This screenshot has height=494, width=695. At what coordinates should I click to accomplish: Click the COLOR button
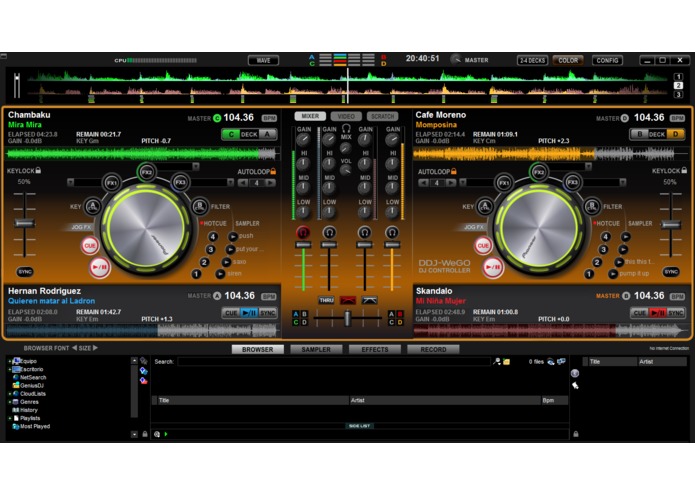(x=568, y=60)
